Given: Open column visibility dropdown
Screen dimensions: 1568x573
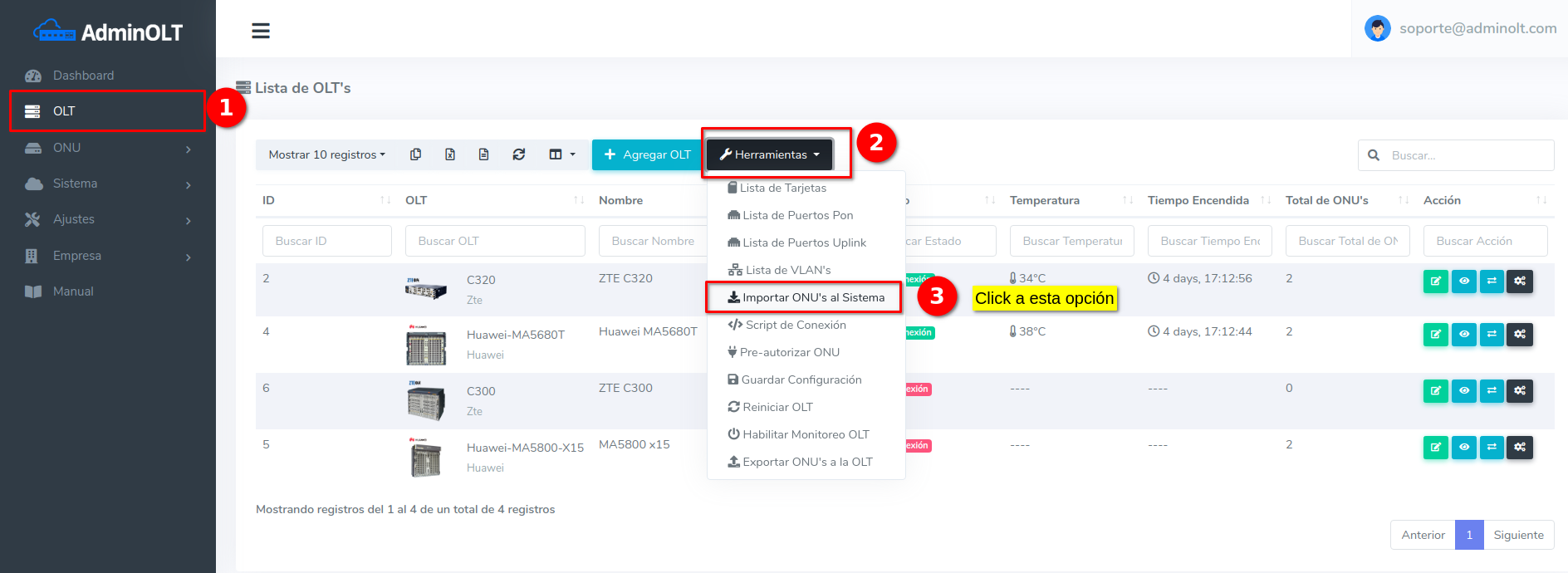Looking at the screenshot, I should (561, 154).
